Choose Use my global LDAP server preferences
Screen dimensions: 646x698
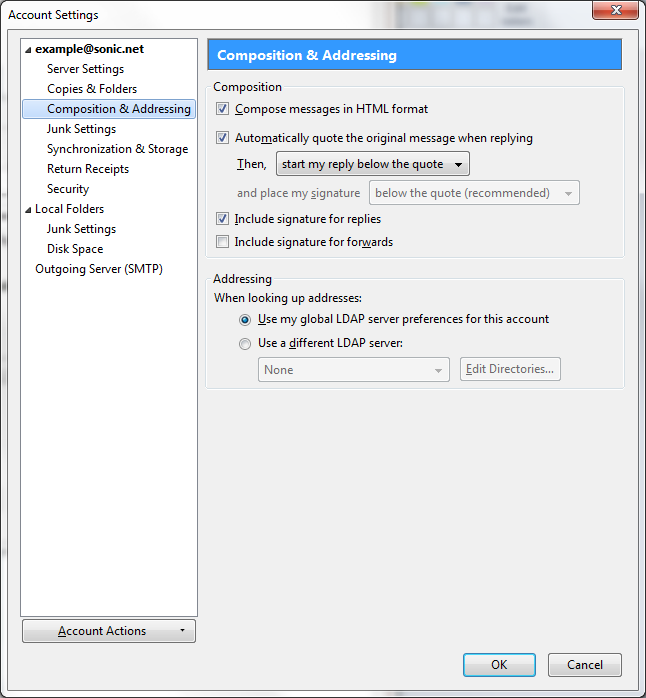coord(245,320)
